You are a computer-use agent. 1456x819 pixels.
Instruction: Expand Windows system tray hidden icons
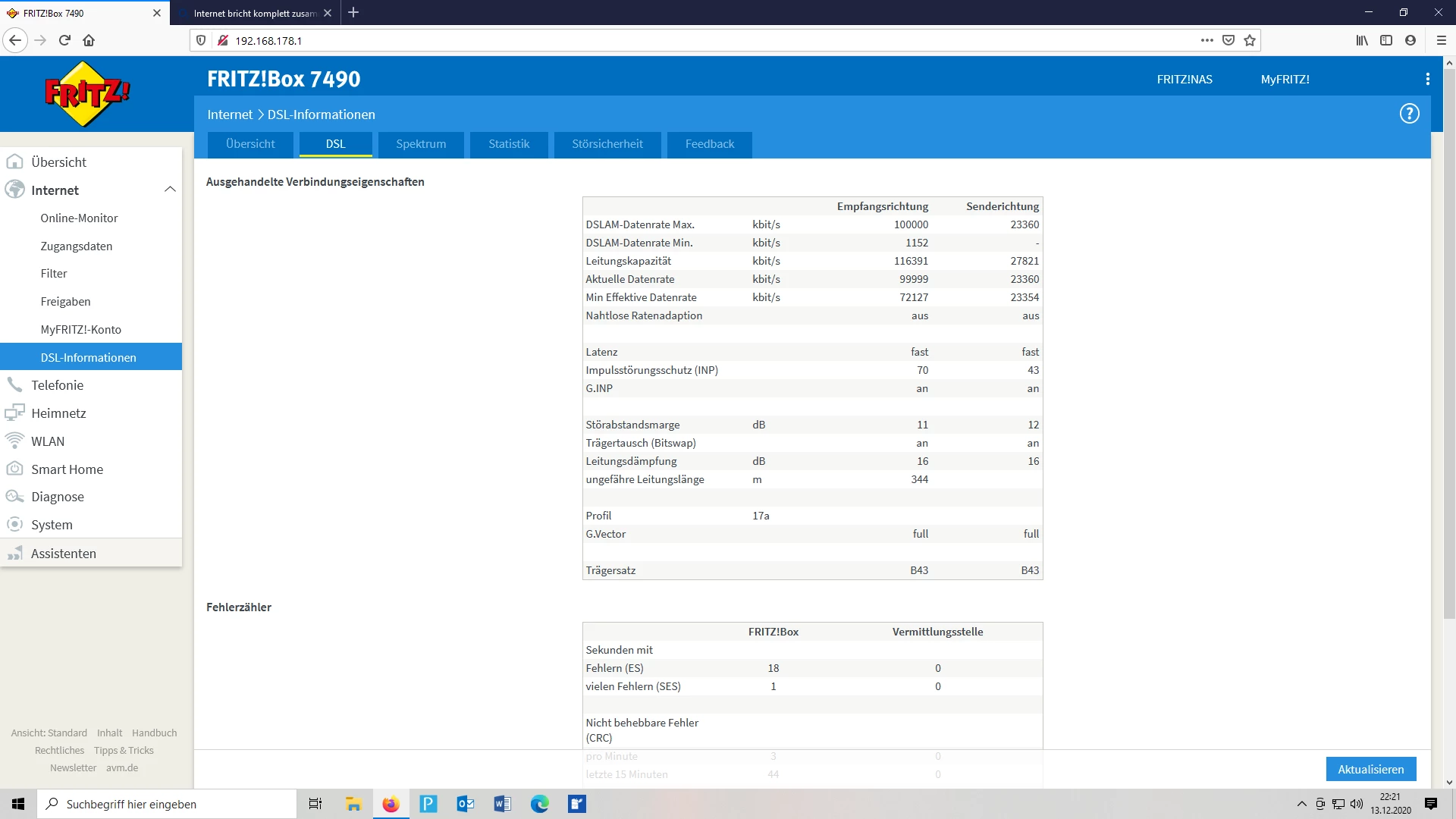click(x=1301, y=804)
